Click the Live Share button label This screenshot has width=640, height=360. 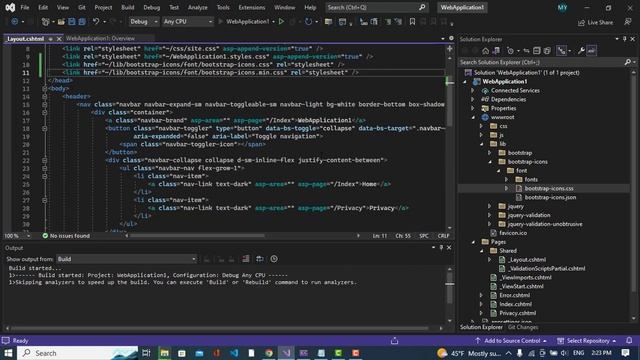600,22
